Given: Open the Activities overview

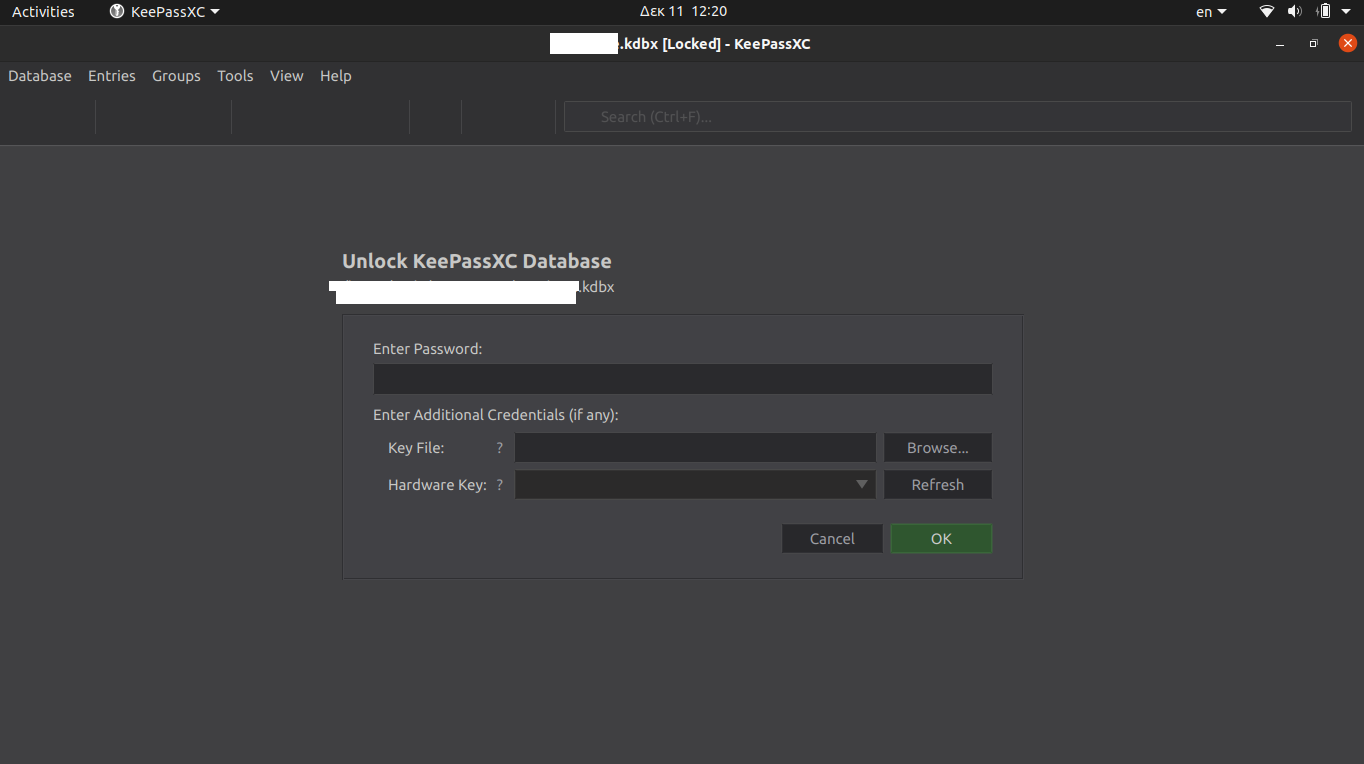Looking at the screenshot, I should tap(42, 11).
